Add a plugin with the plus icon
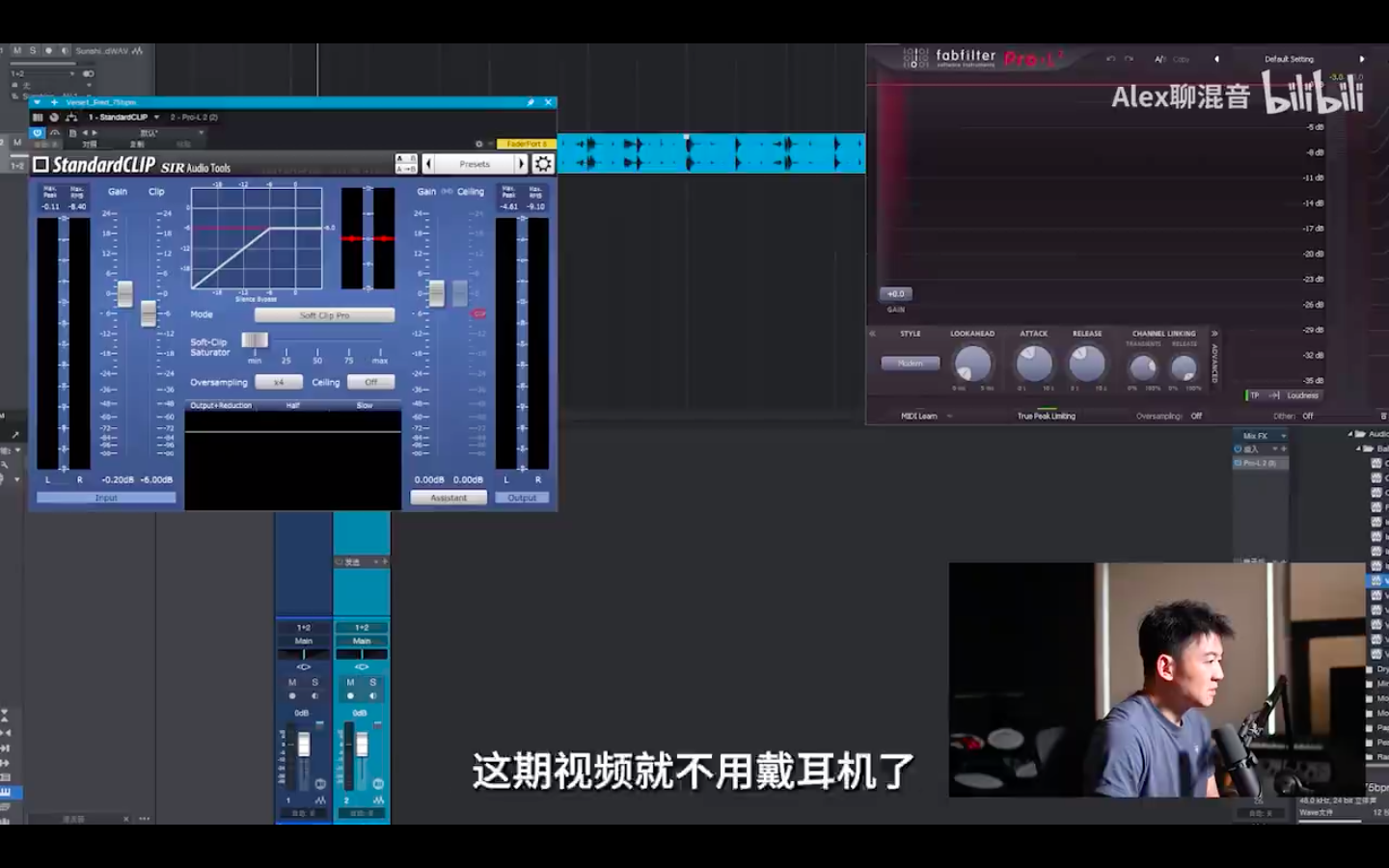 pos(54,102)
